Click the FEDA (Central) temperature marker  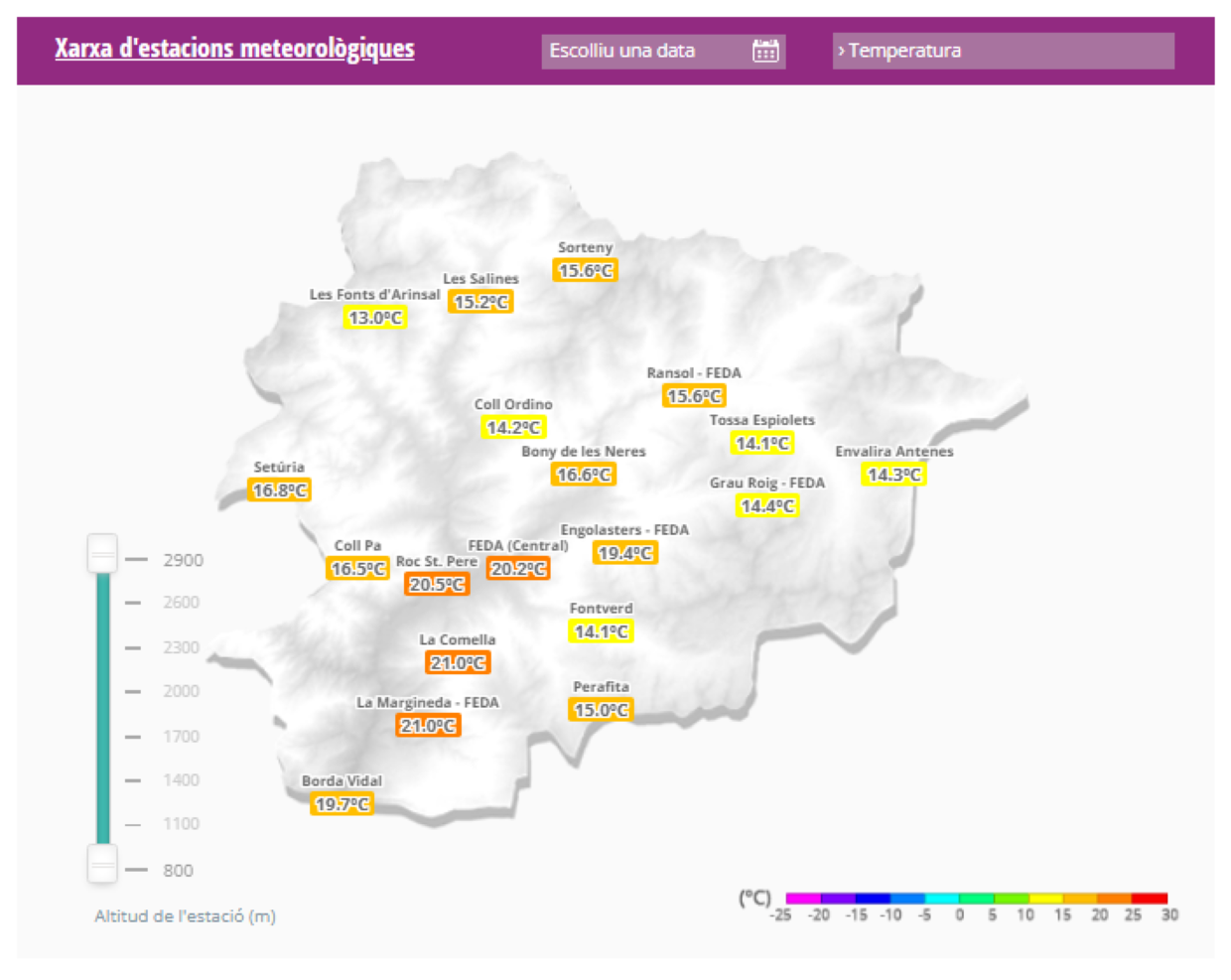(x=518, y=568)
